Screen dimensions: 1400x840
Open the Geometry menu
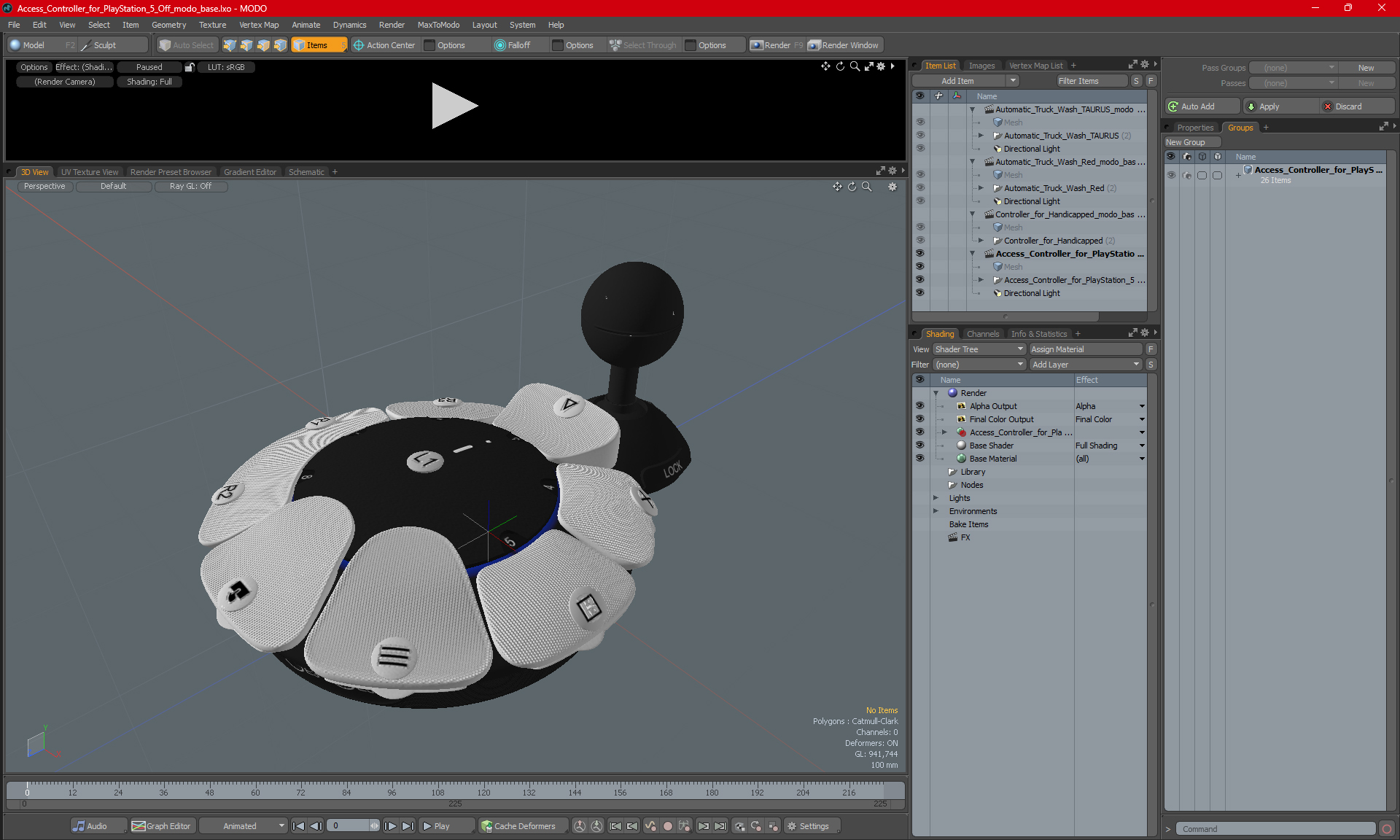point(168,25)
